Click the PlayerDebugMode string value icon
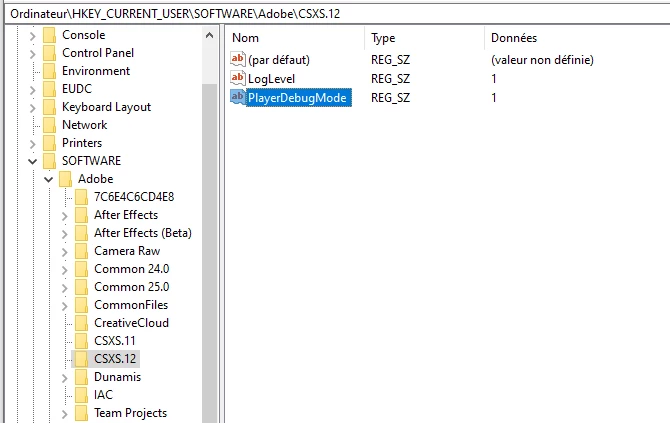Viewport: 670px width, 423px height. [238, 97]
